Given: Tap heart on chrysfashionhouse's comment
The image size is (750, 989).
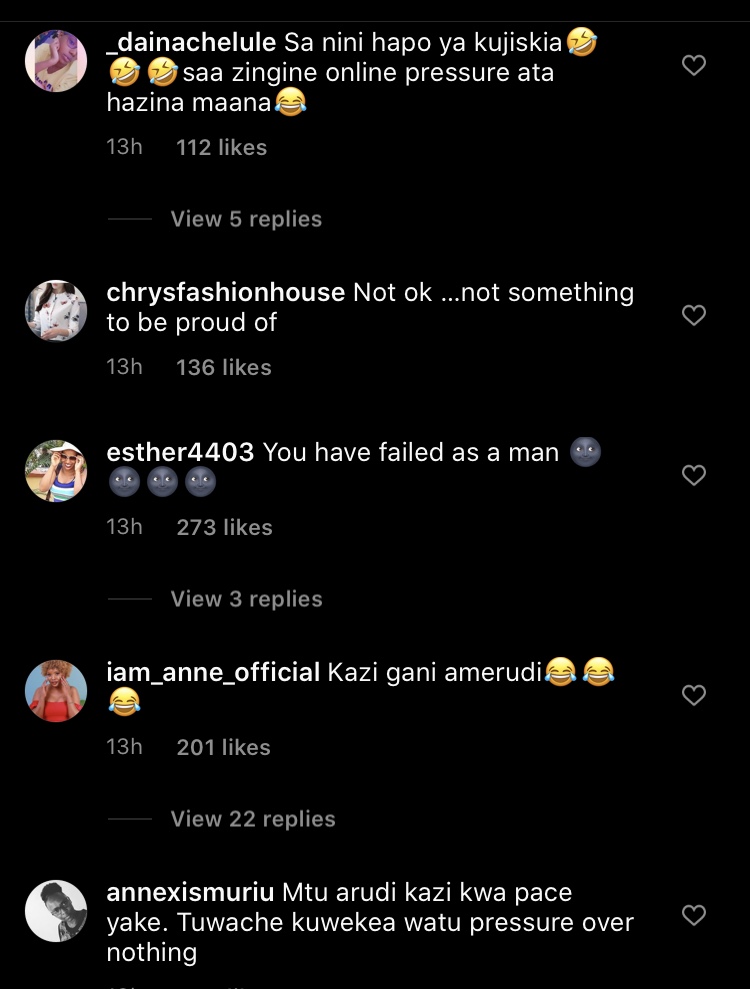Looking at the screenshot, I should pos(693,315).
